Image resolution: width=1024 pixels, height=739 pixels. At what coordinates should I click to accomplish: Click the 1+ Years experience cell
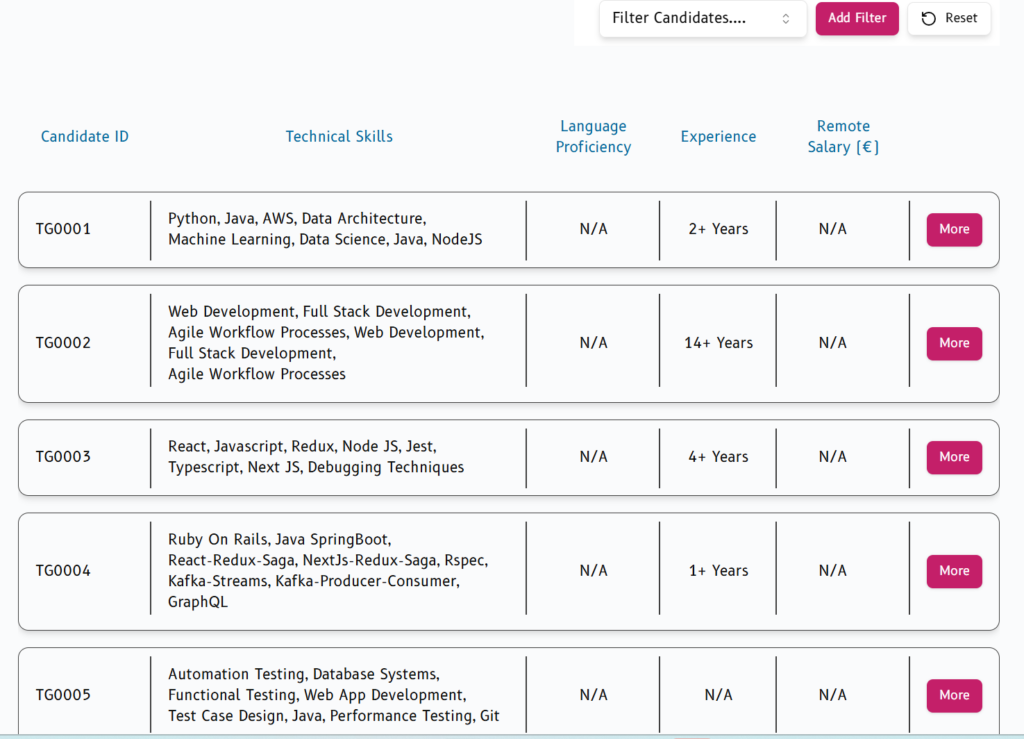point(718,571)
